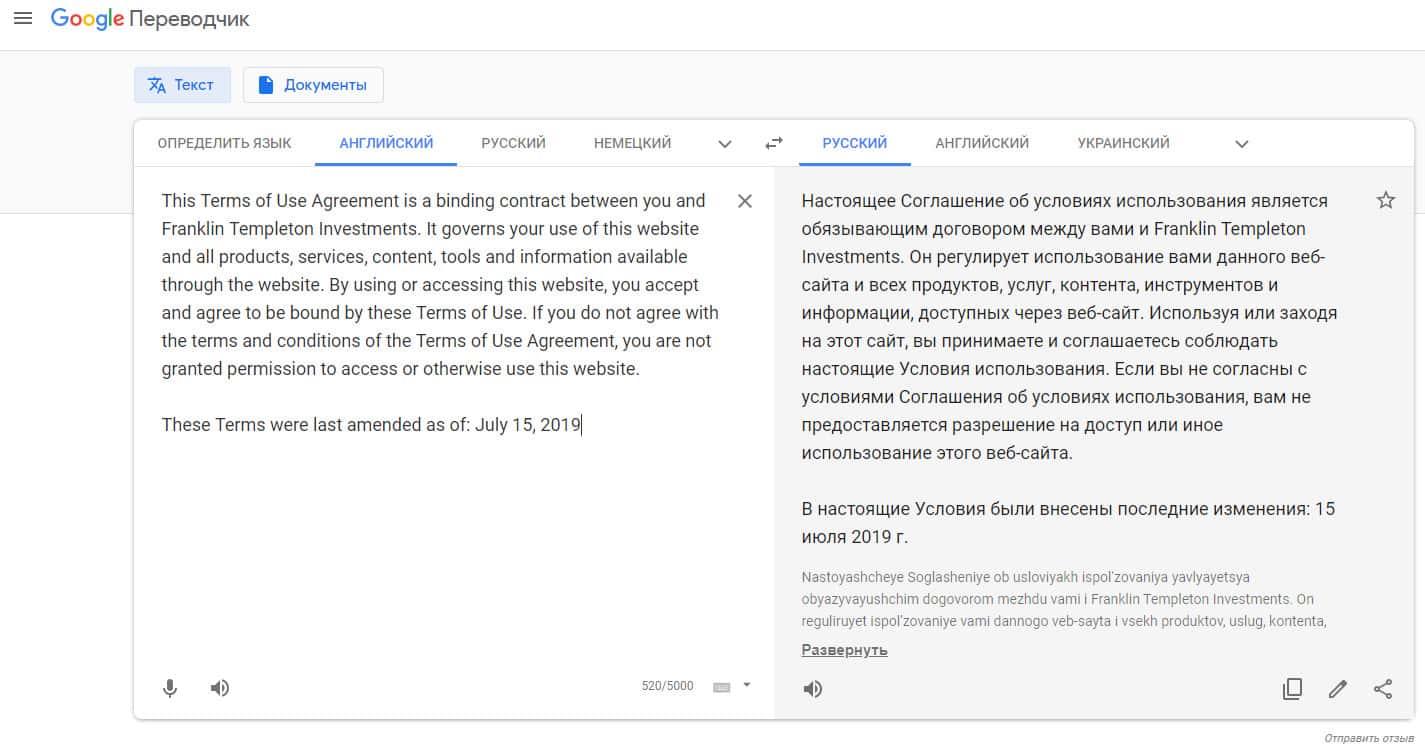Image resolution: width=1425 pixels, height=753 pixels.
Task: Choose НЕМЕЦКИЙ as source language
Action: pos(632,143)
